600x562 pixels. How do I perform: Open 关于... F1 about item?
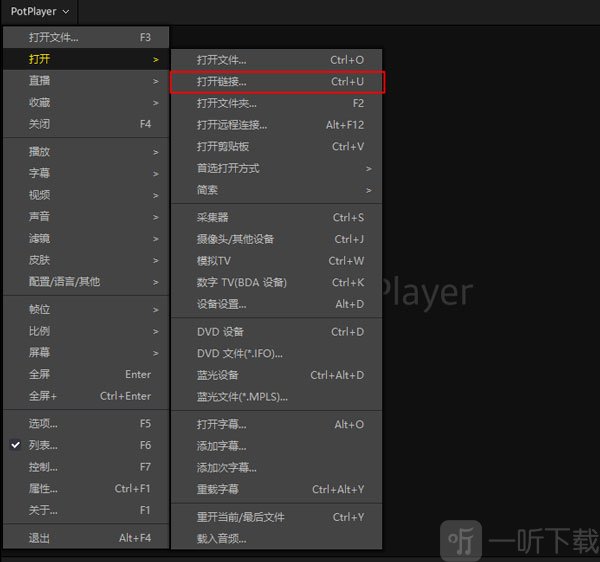tap(86, 510)
